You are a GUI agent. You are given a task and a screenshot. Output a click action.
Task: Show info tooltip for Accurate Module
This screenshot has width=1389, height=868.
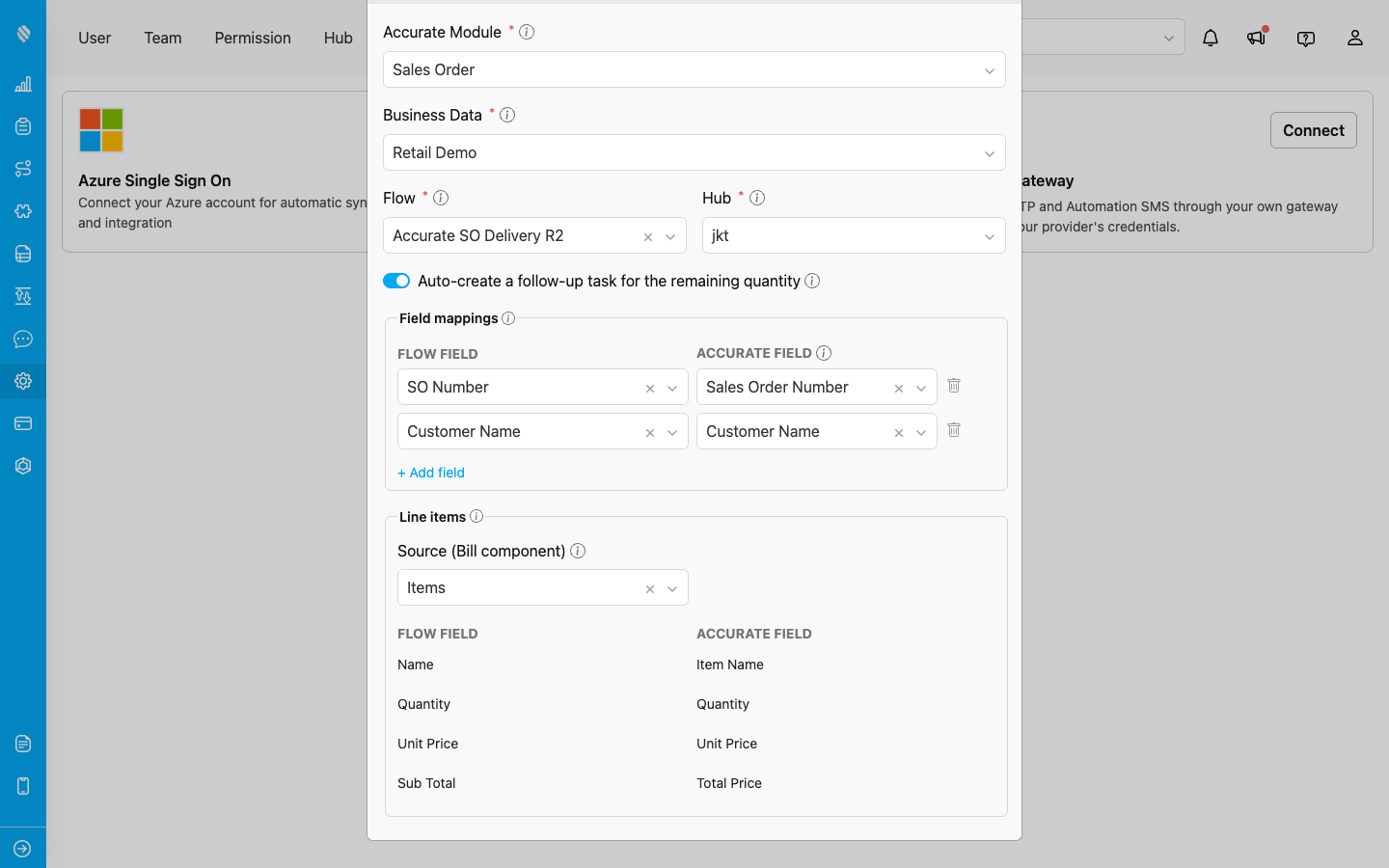pyautogui.click(x=527, y=32)
